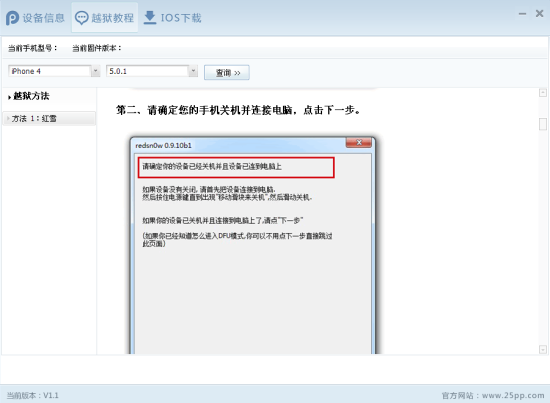The image size is (550, 403).
Task: Expand the 越狱方法 section header
Action: click(x=29, y=96)
